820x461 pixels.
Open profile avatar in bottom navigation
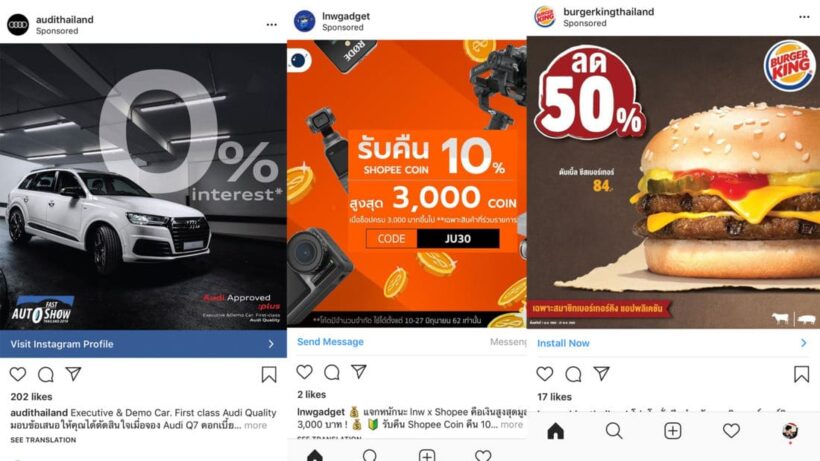coord(790,431)
